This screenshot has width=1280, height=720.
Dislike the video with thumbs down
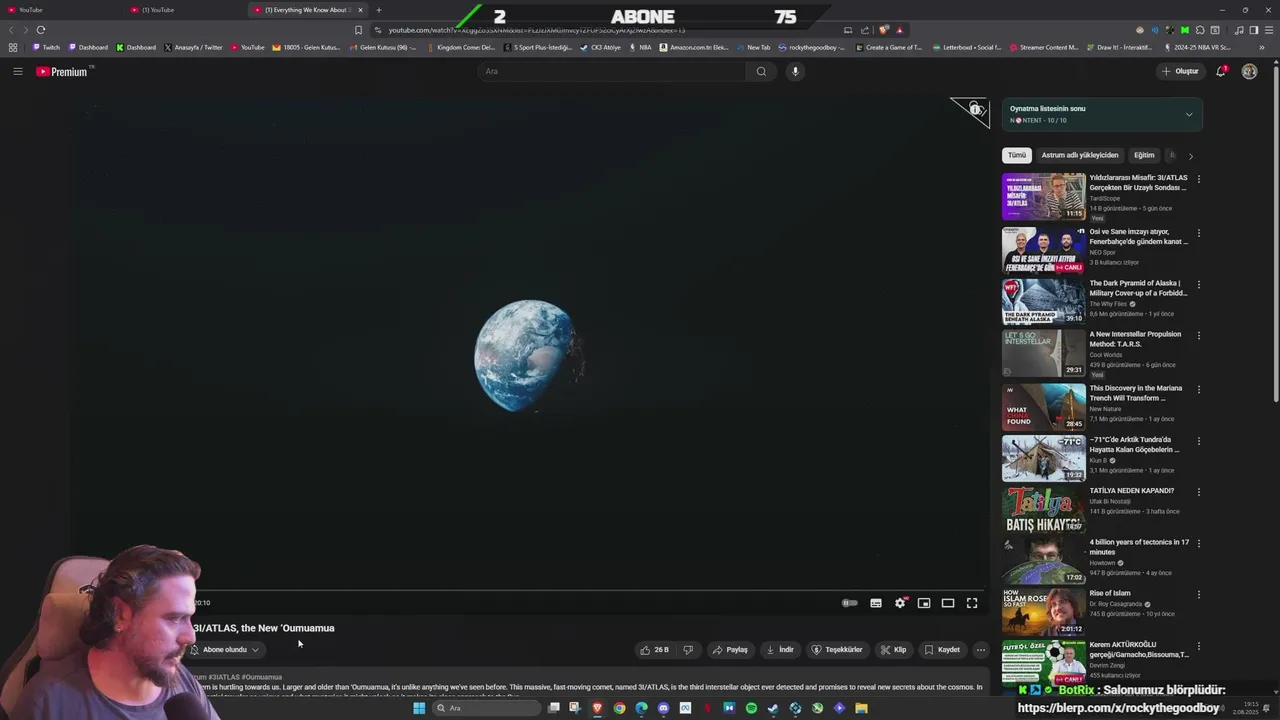pyautogui.click(x=688, y=650)
